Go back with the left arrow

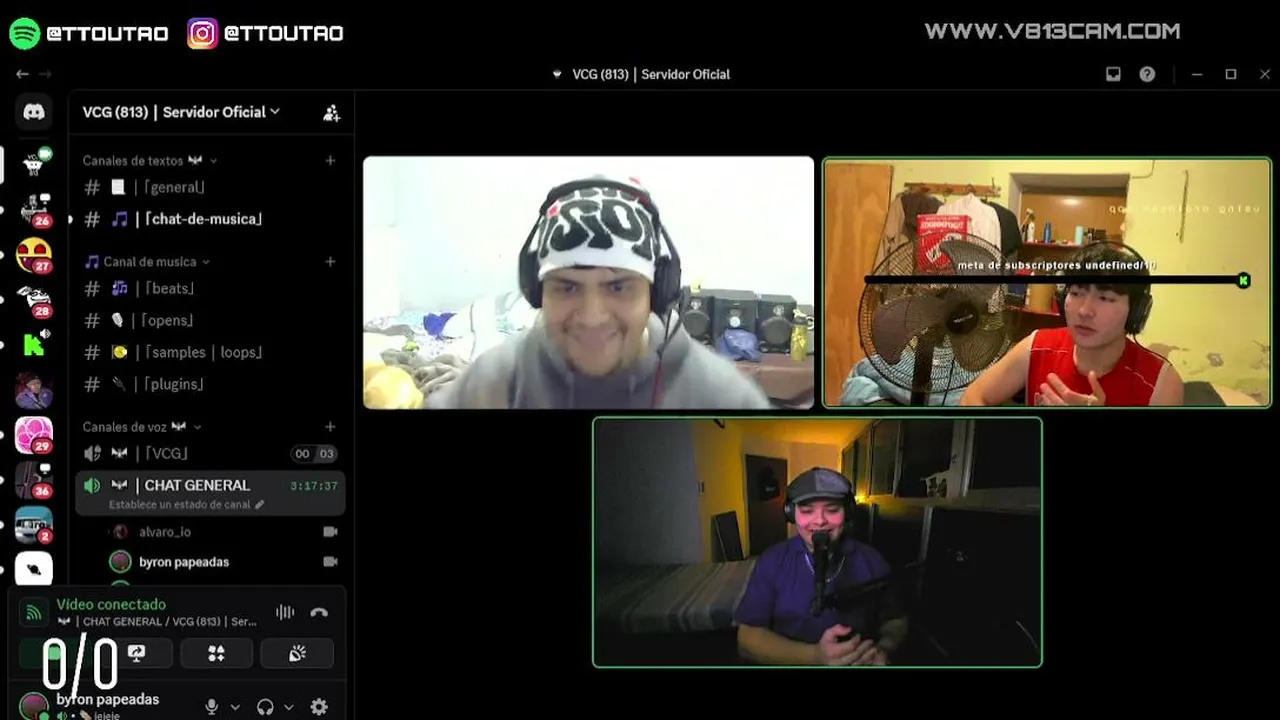pos(22,74)
